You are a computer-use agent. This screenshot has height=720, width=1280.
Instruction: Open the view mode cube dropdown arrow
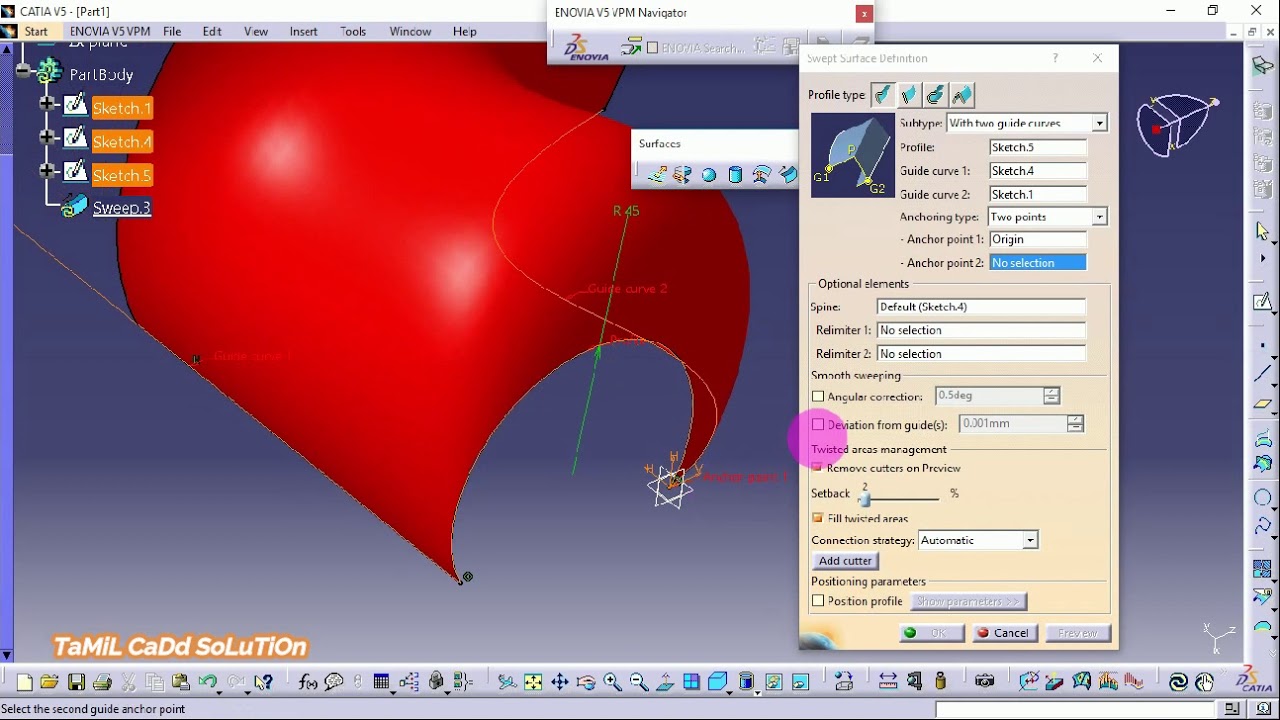click(x=730, y=693)
